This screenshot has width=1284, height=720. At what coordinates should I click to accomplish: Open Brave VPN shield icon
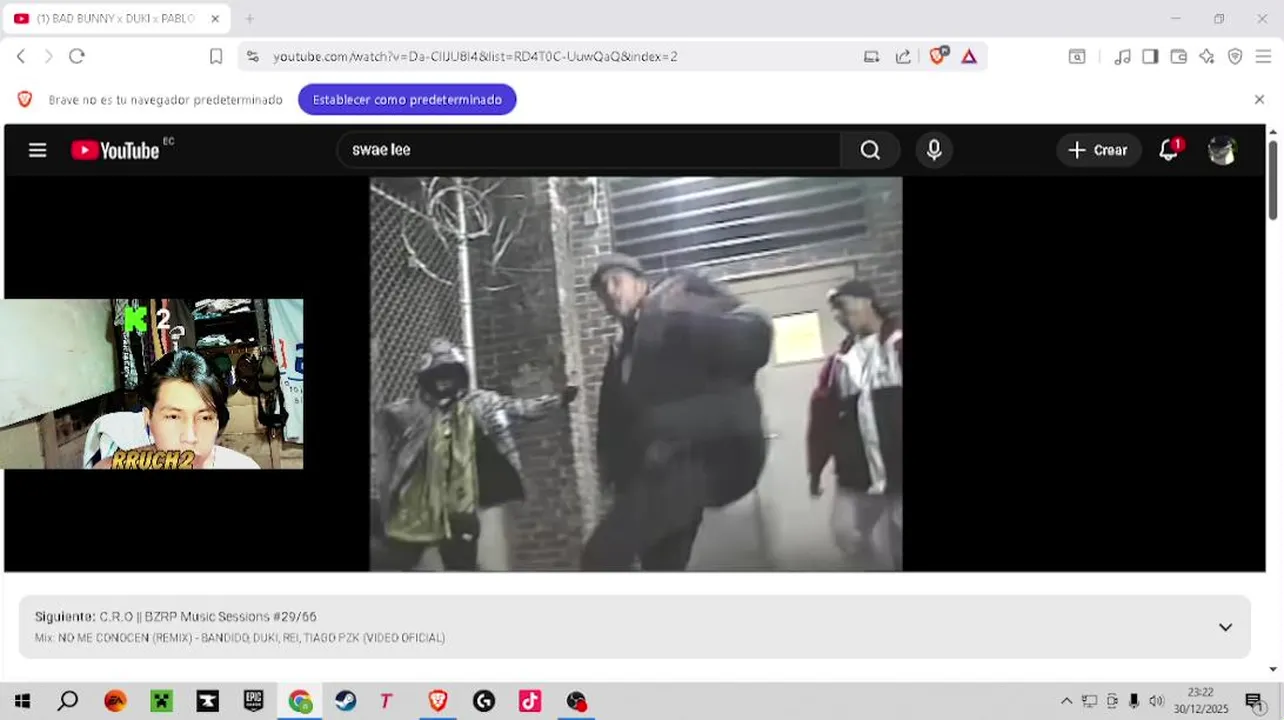(1235, 57)
